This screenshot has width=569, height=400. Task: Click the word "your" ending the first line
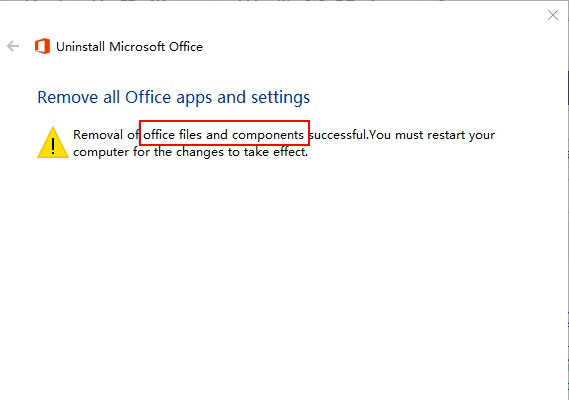pyautogui.click(x=482, y=136)
